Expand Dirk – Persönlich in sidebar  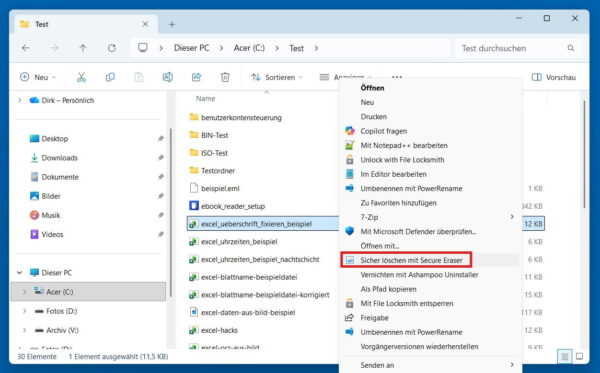[20, 100]
